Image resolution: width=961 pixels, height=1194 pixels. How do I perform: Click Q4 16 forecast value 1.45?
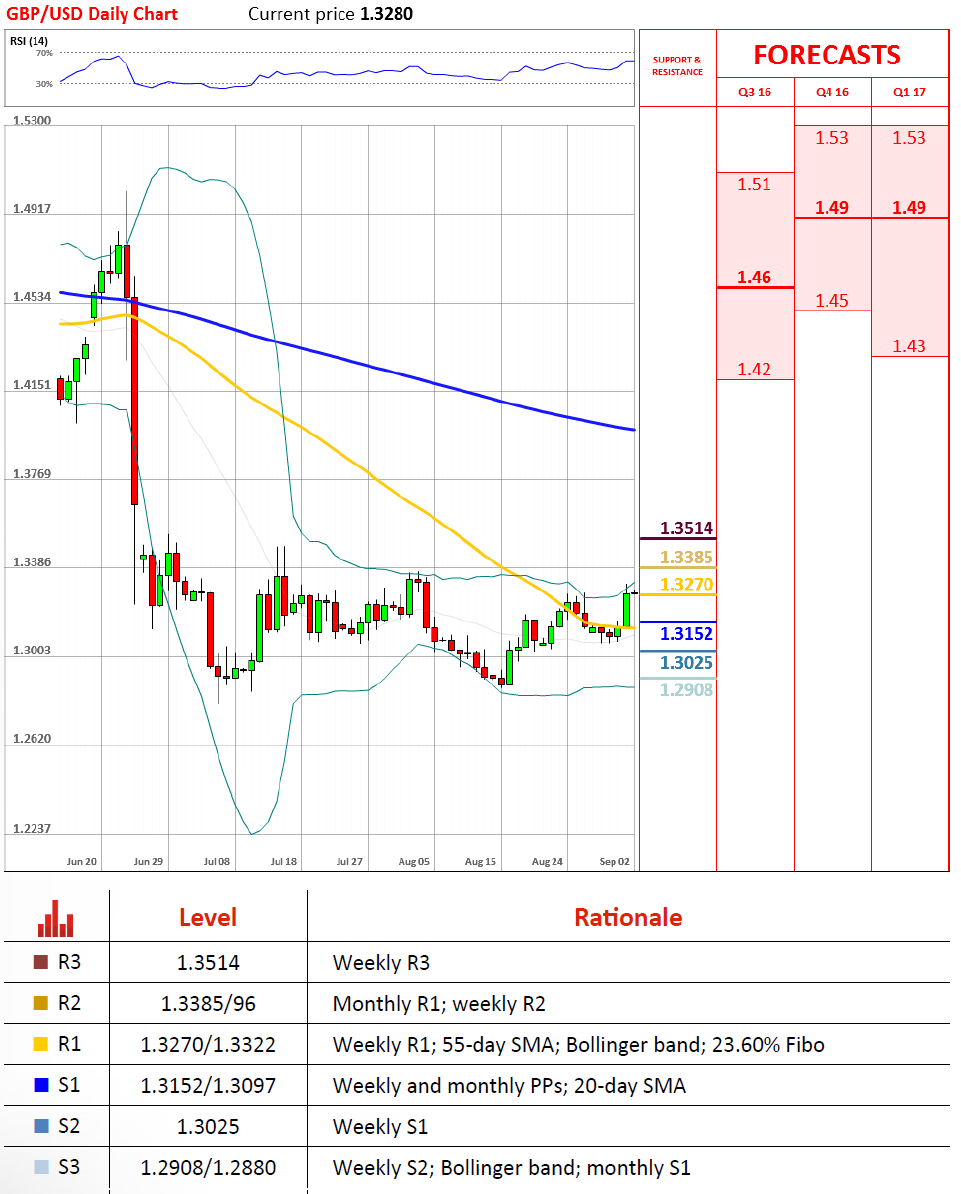pyautogui.click(x=832, y=301)
